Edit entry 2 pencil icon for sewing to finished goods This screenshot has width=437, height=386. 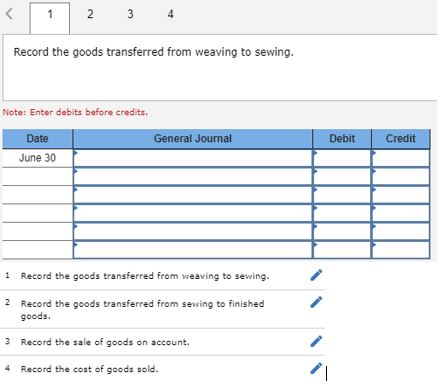point(316,302)
